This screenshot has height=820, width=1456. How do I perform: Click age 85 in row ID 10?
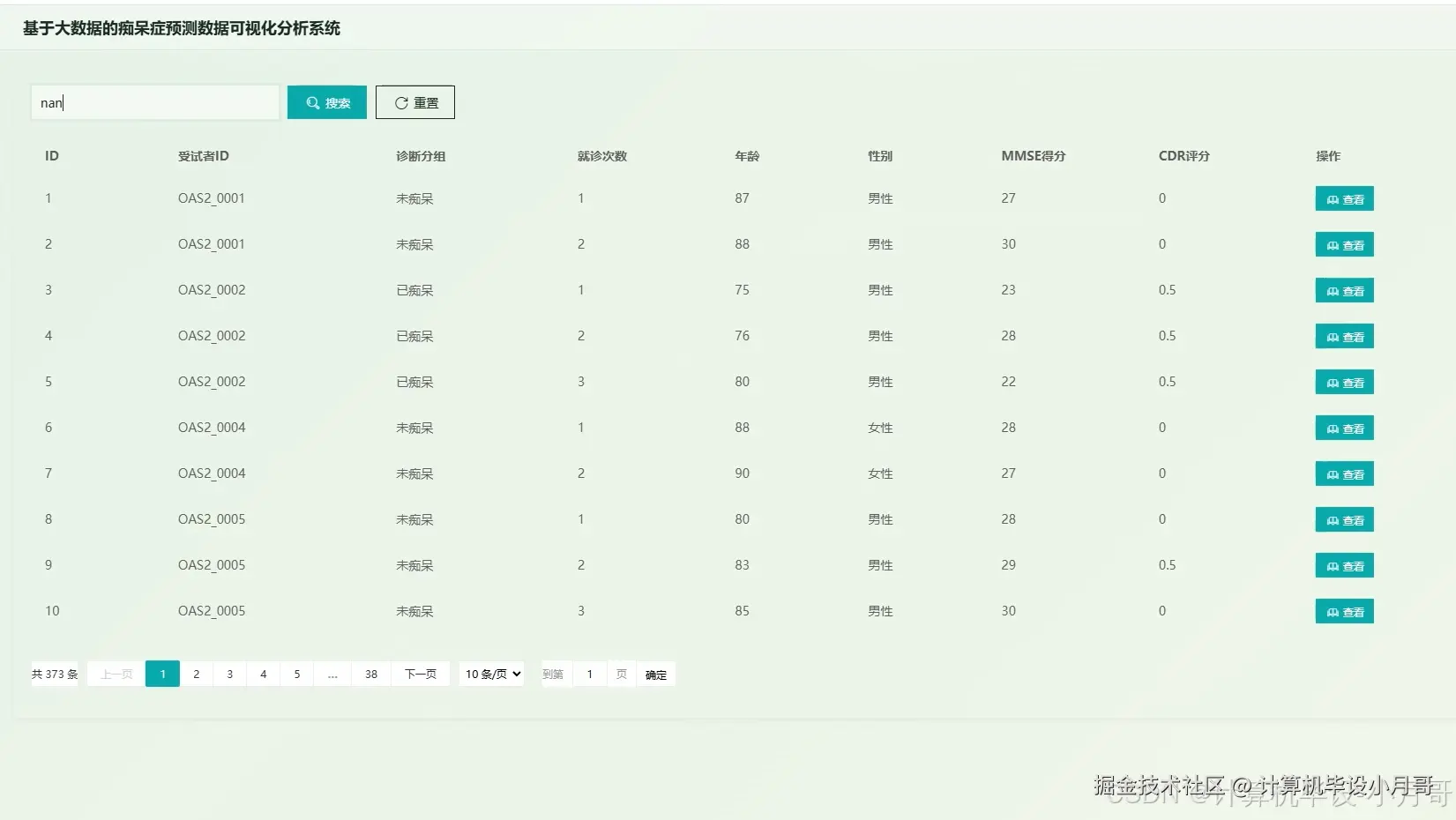pyautogui.click(x=743, y=611)
